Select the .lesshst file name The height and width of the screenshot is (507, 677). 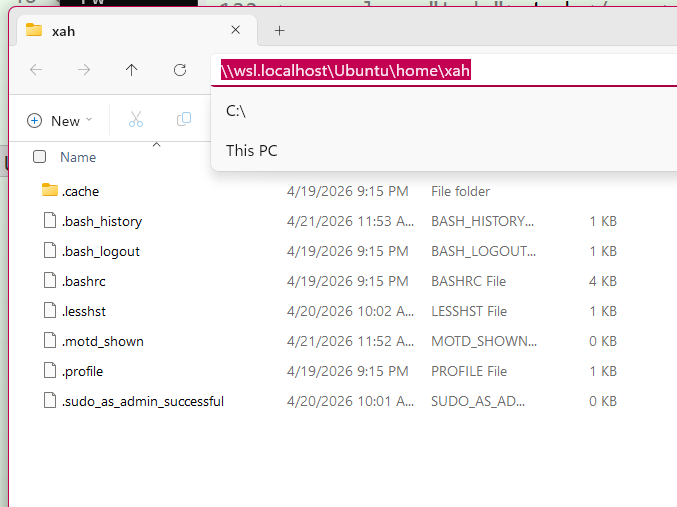point(84,311)
